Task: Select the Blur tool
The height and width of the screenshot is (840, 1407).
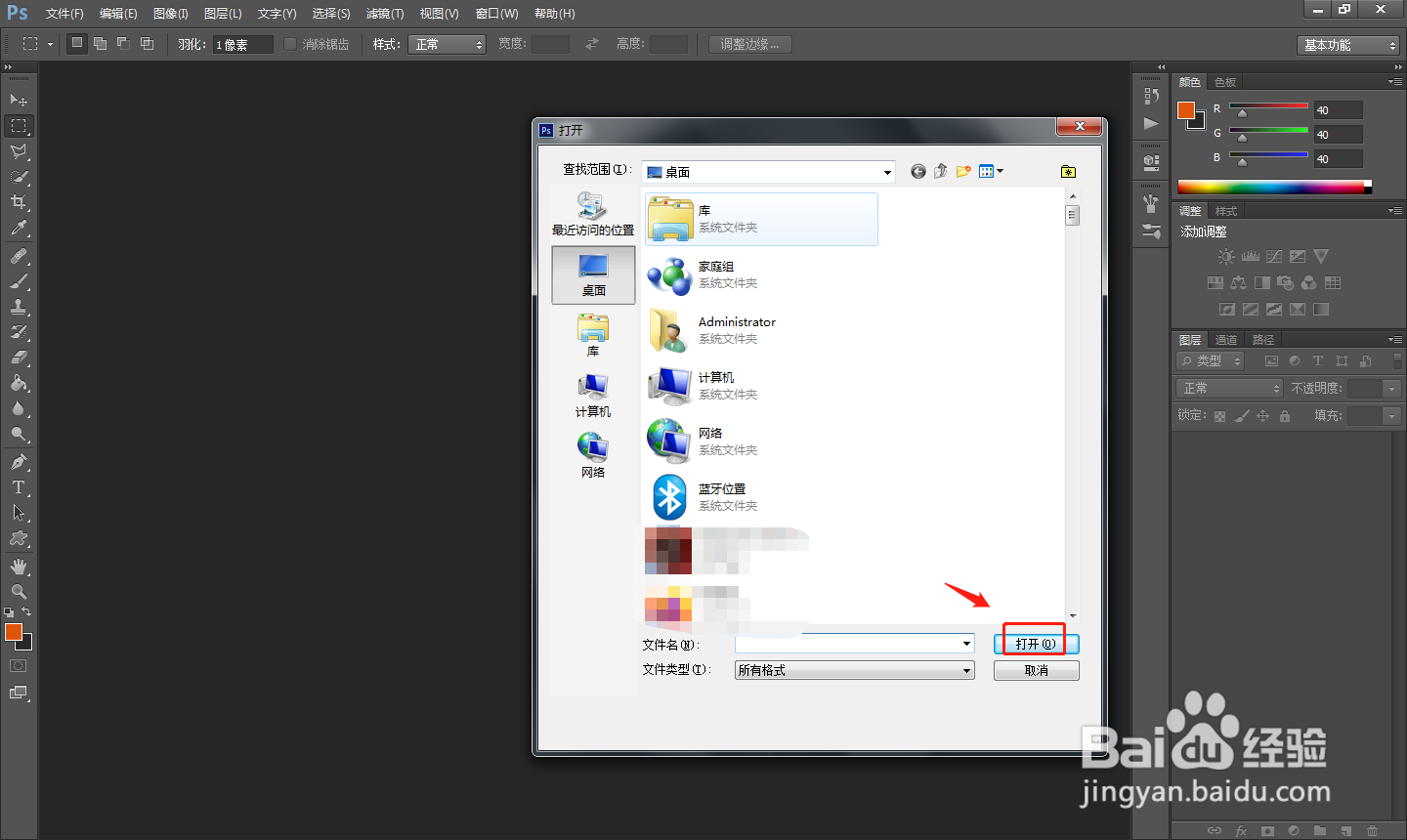Action: click(19, 408)
